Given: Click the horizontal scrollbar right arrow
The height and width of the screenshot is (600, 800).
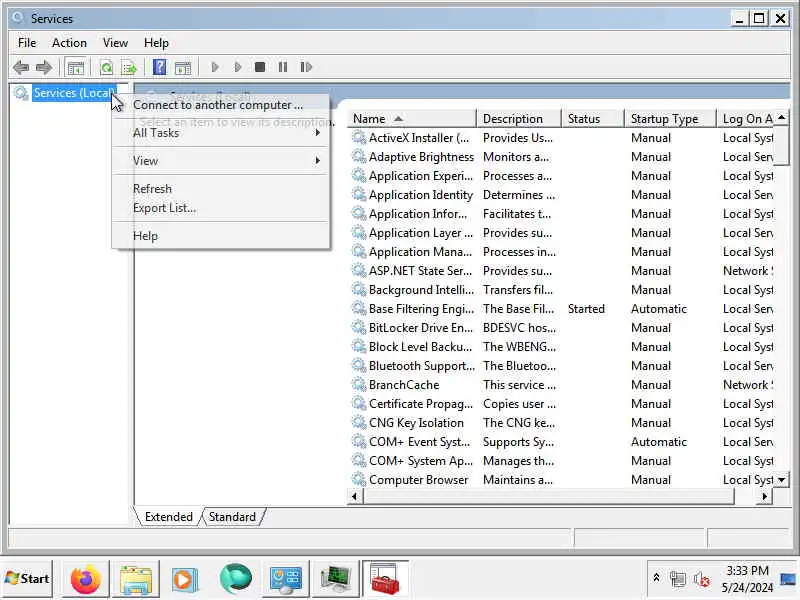Looking at the screenshot, I should [x=764, y=496].
